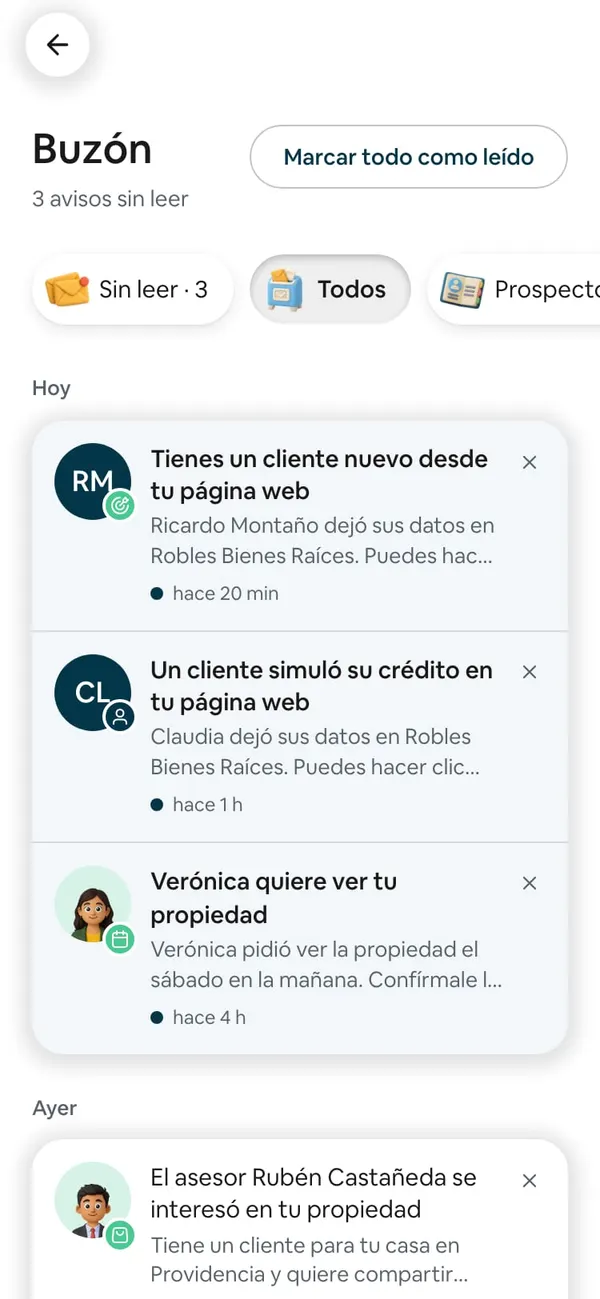Mark all notifications as read
The image size is (600, 1299).
408,157
